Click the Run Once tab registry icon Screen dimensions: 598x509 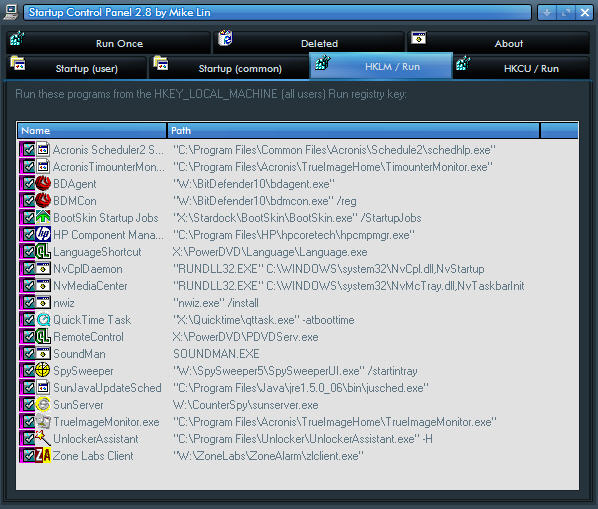tap(17, 38)
